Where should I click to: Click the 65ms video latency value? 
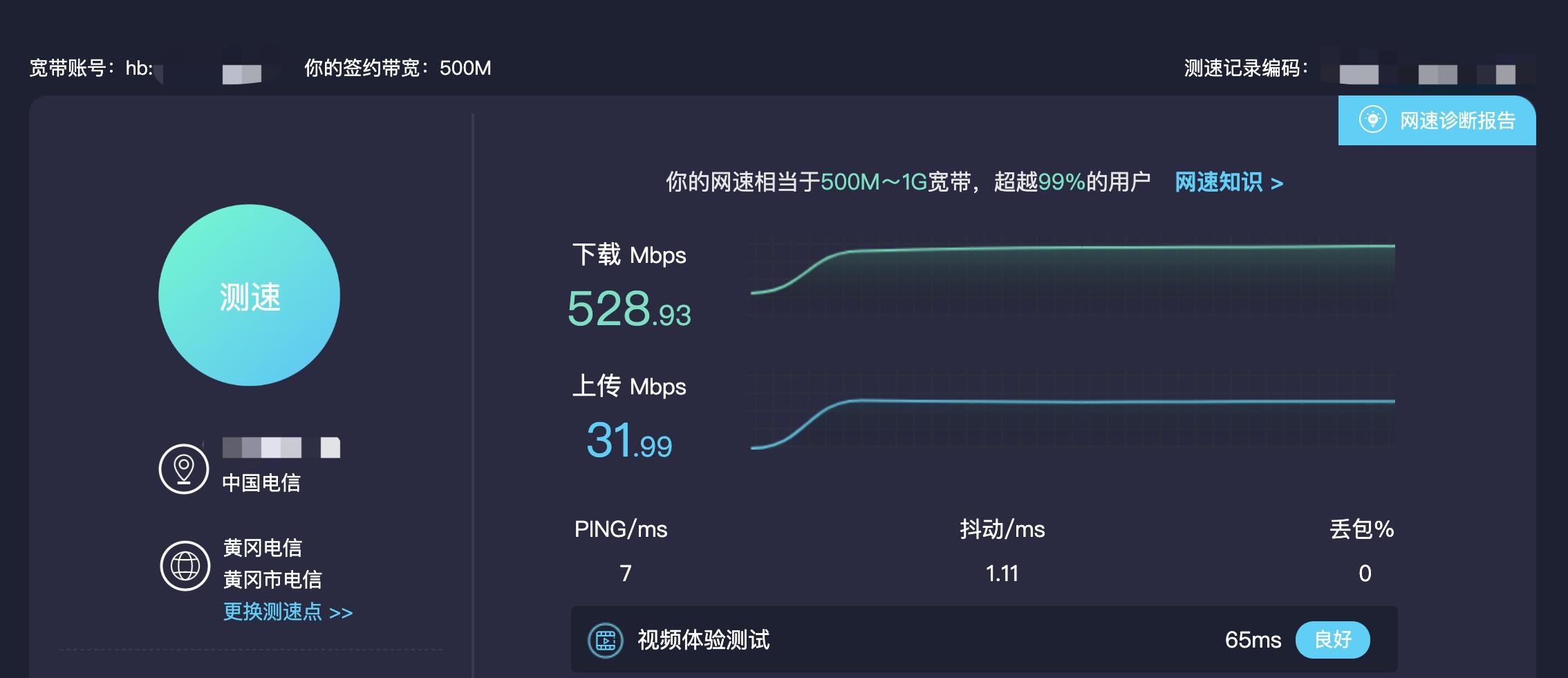coord(1253,640)
